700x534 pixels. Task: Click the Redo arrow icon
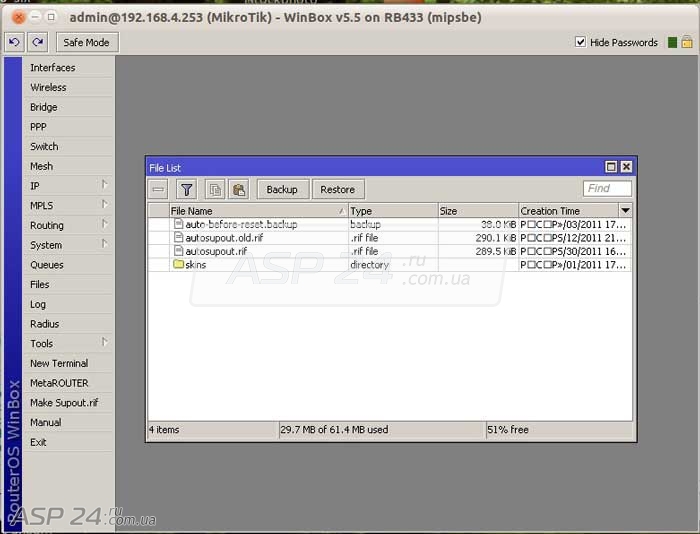[x=38, y=42]
